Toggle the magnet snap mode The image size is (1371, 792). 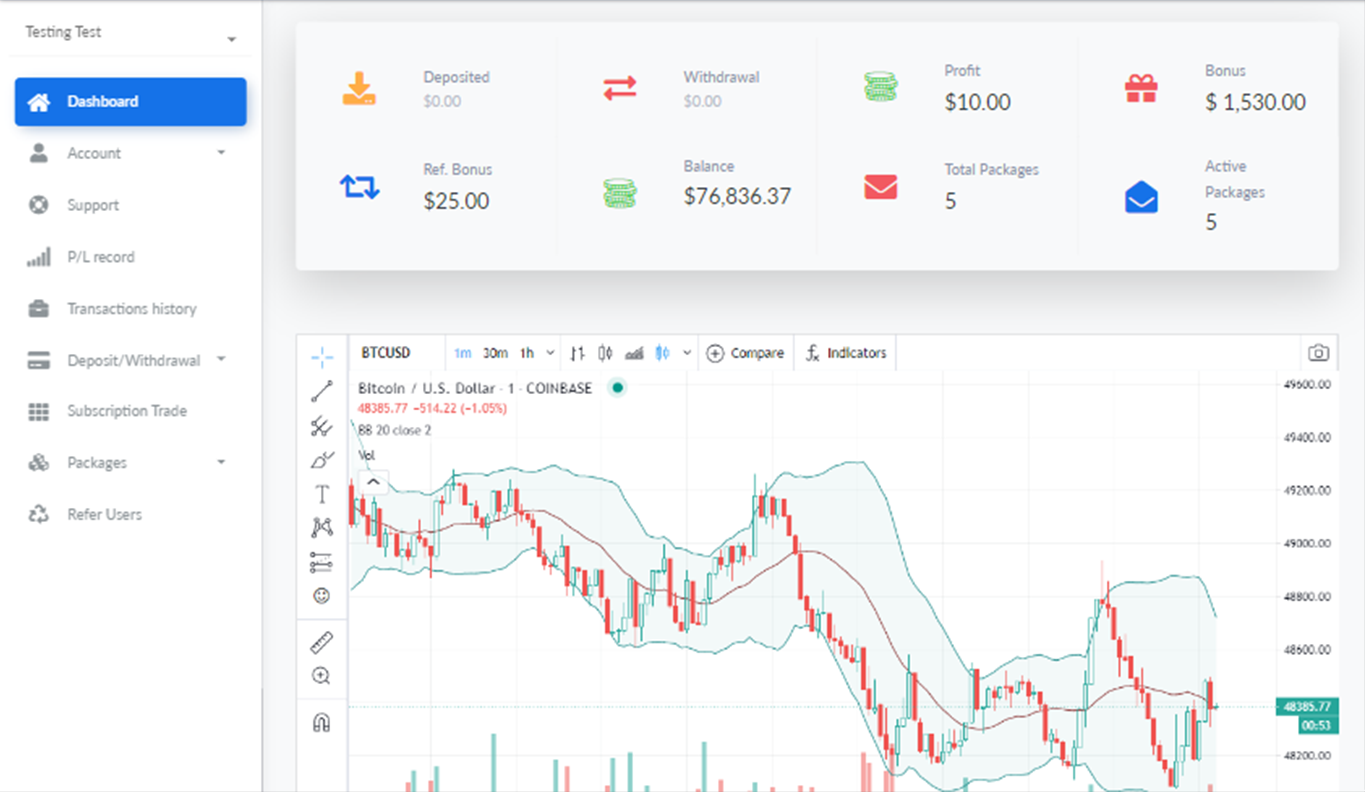tap(321, 722)
